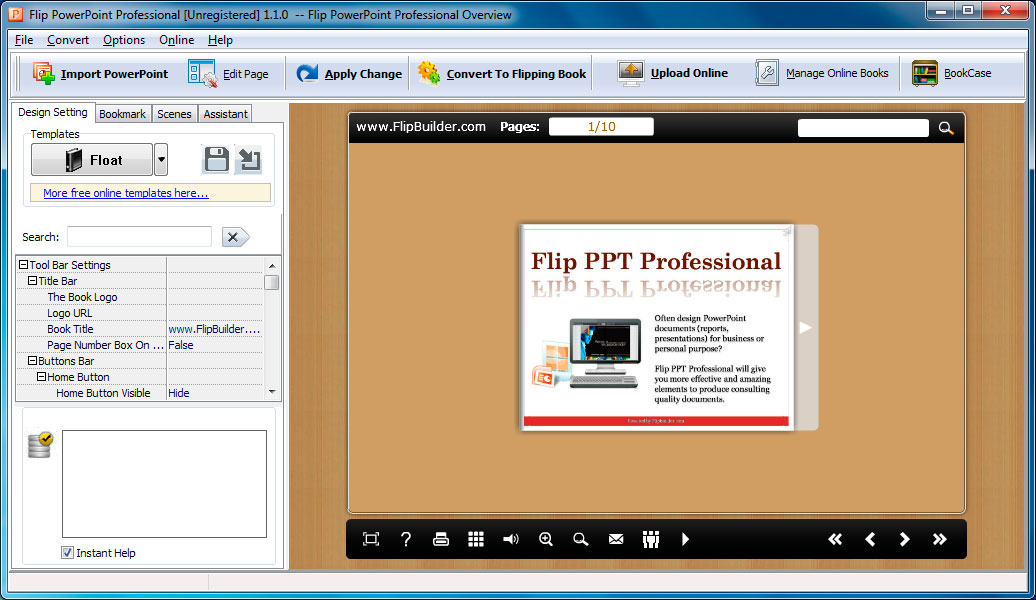
Task: Click the settings list vertical scrollbar thumb
Action: point(272,282)
